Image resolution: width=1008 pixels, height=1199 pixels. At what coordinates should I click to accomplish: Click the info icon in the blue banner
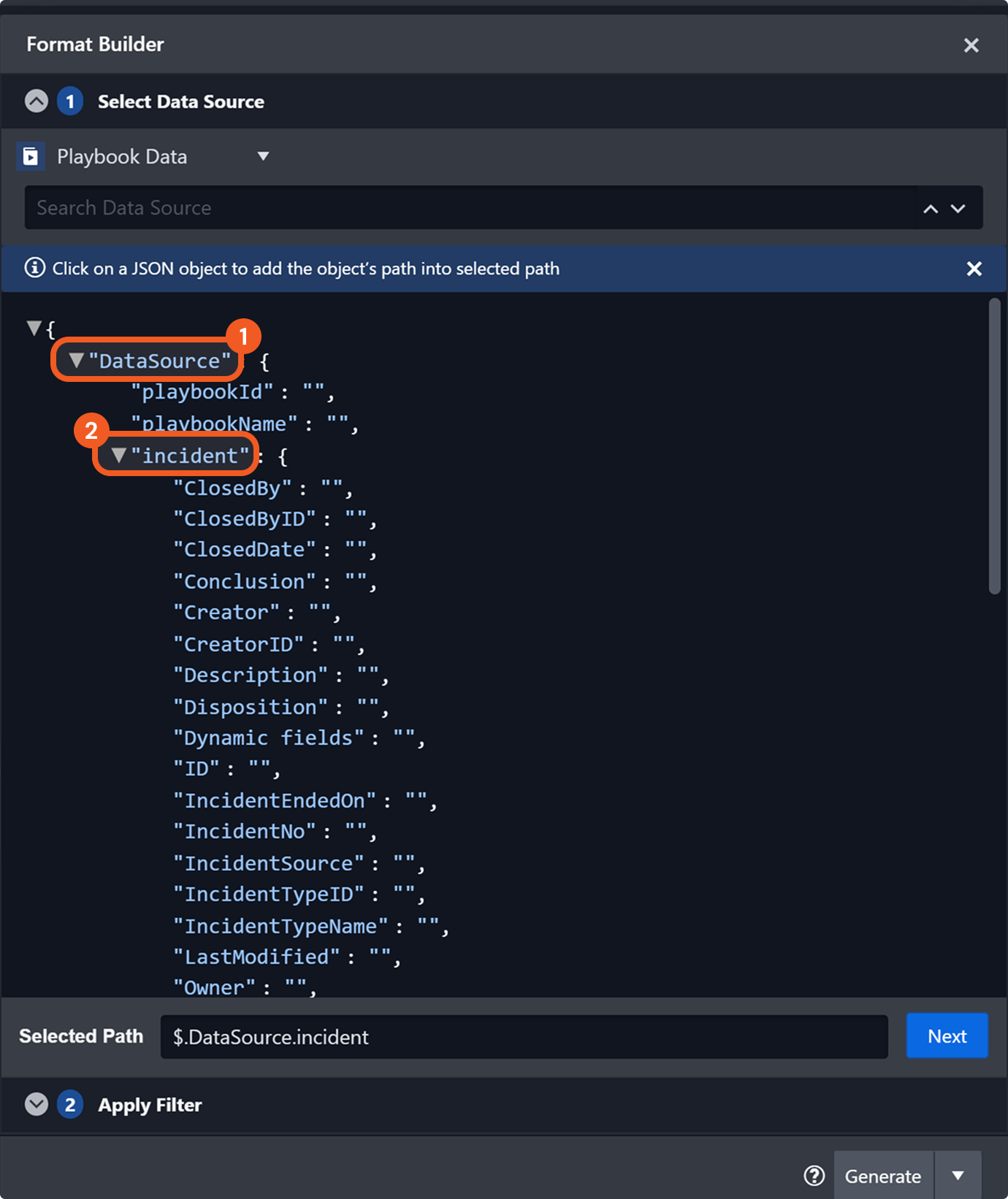tap(34, 268)
